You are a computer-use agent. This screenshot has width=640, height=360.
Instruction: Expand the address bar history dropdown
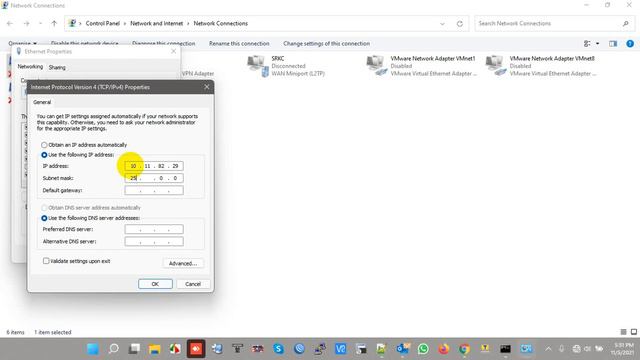(x=442, y=24)
